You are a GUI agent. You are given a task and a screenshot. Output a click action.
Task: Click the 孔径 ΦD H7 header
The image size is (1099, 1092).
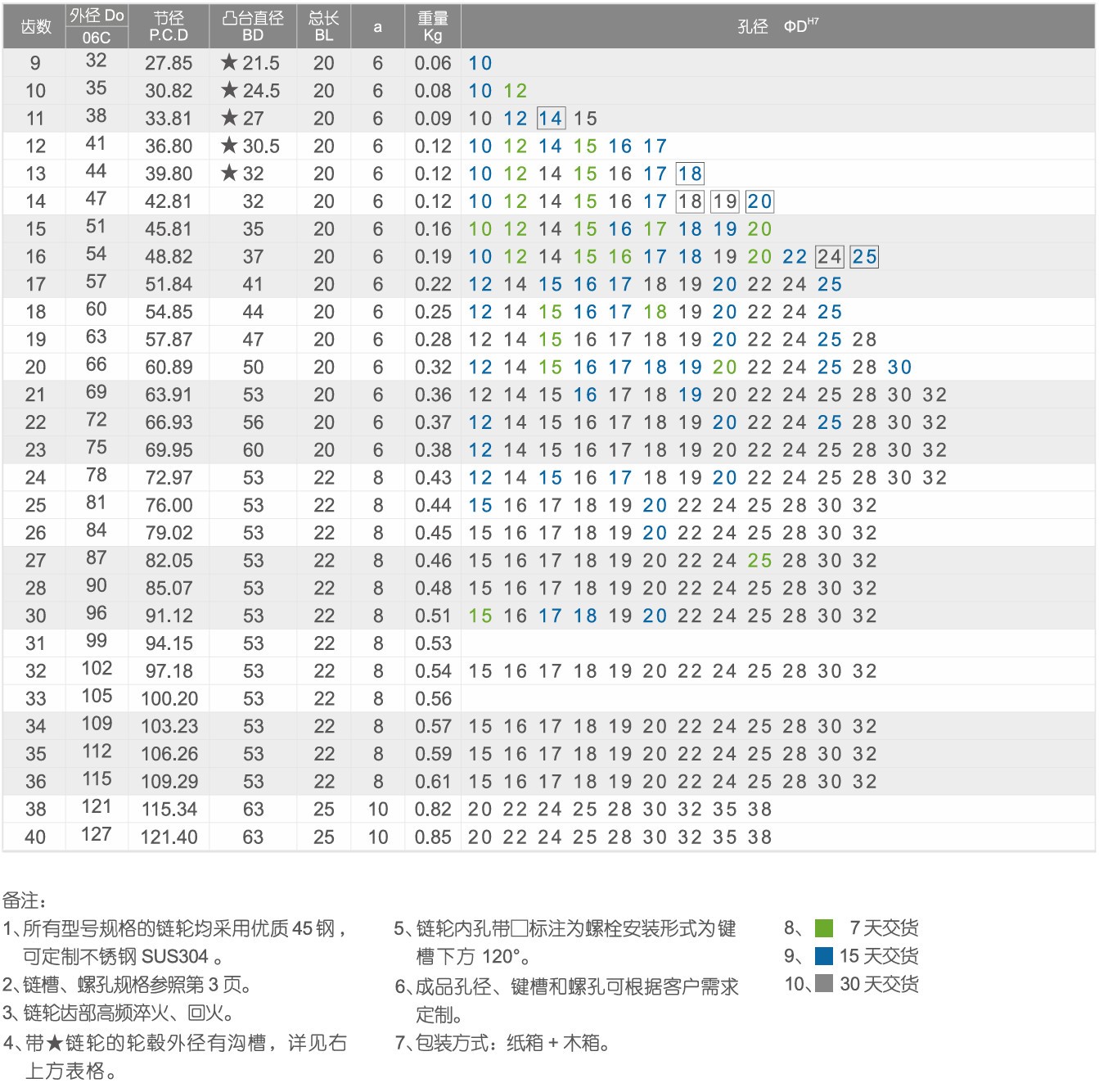[x=777, y=26]
